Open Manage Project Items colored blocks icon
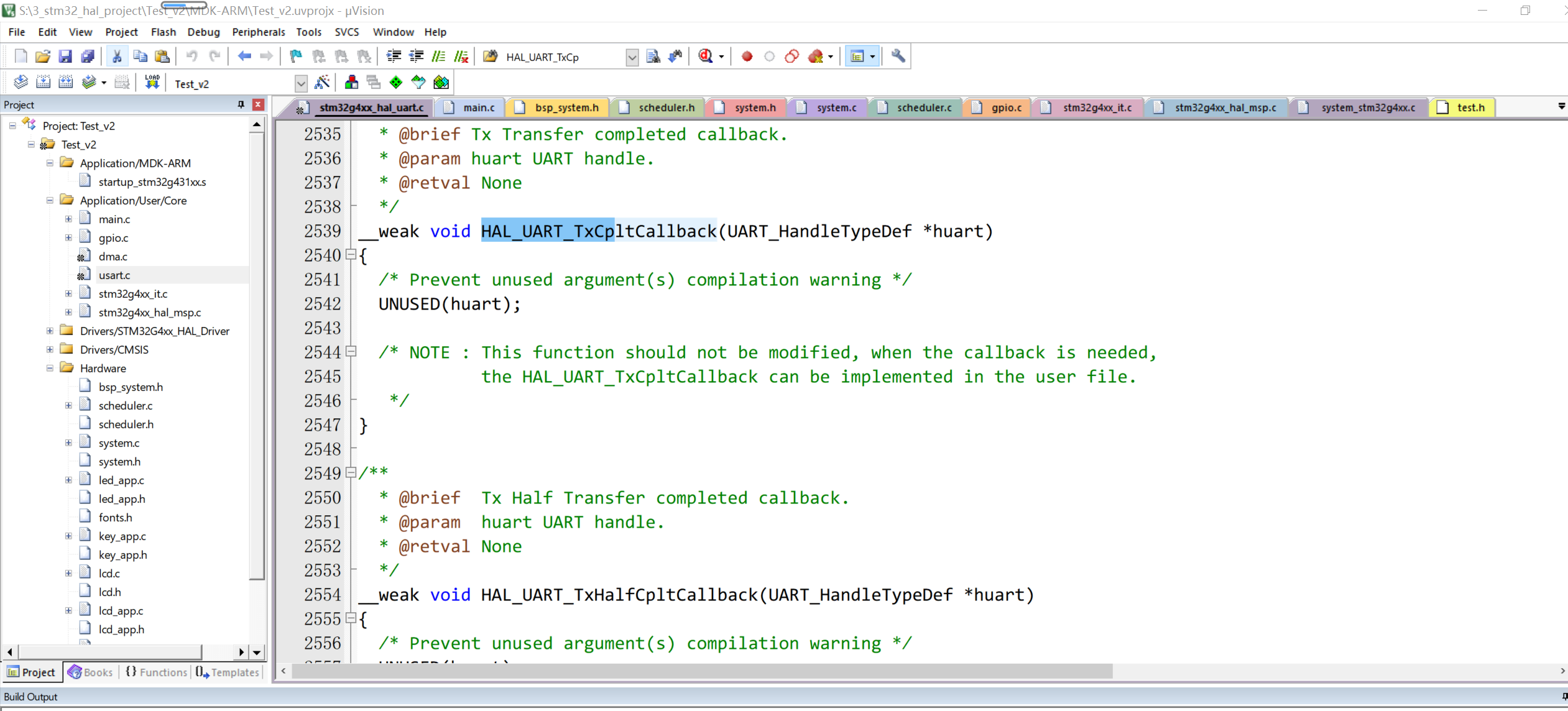This screenshot has height=711, width=1568. tap(351, 83)
